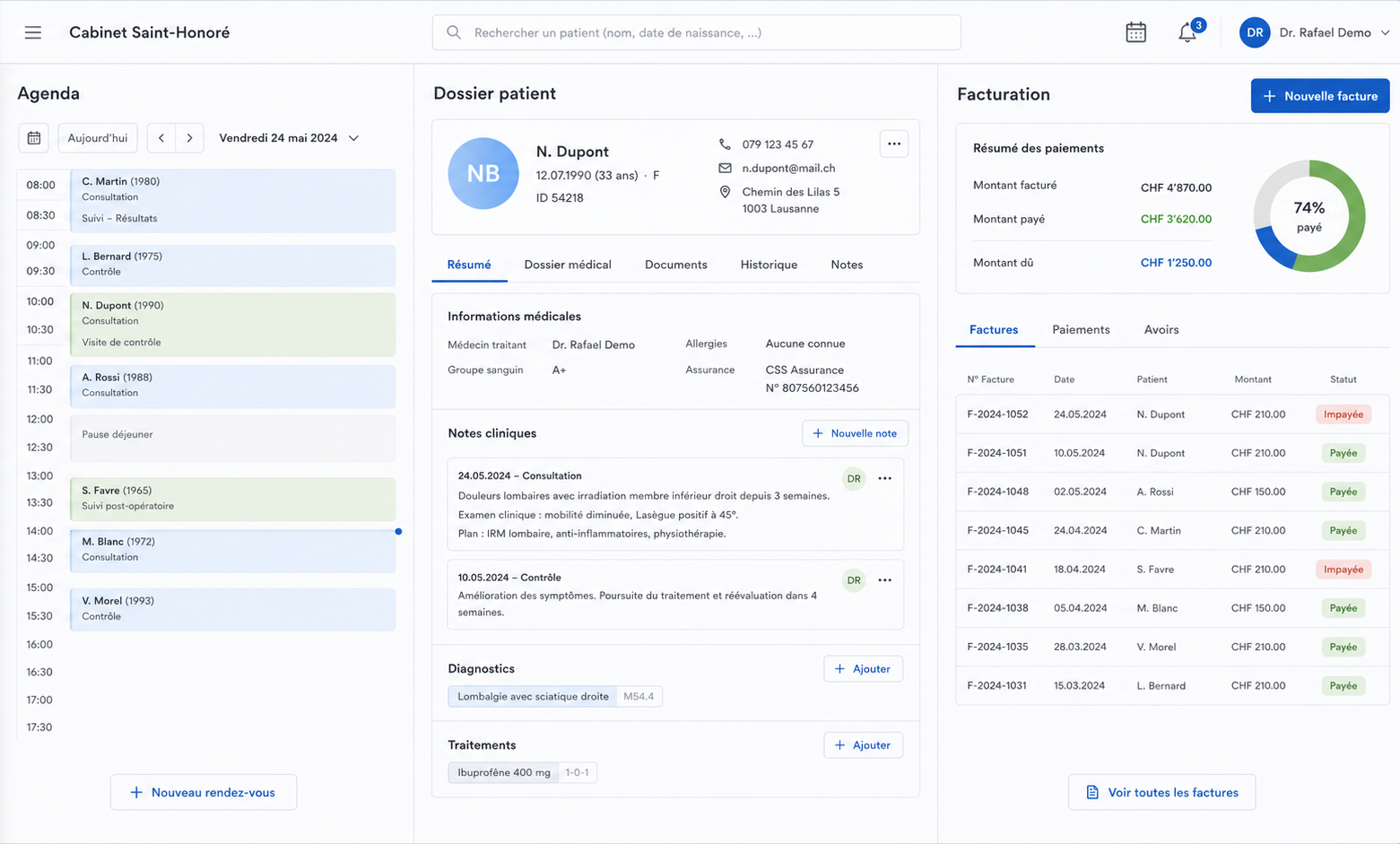Click the Nouvelle facture button
This screenshot has width=1400, height=844.
point(1320,96)
